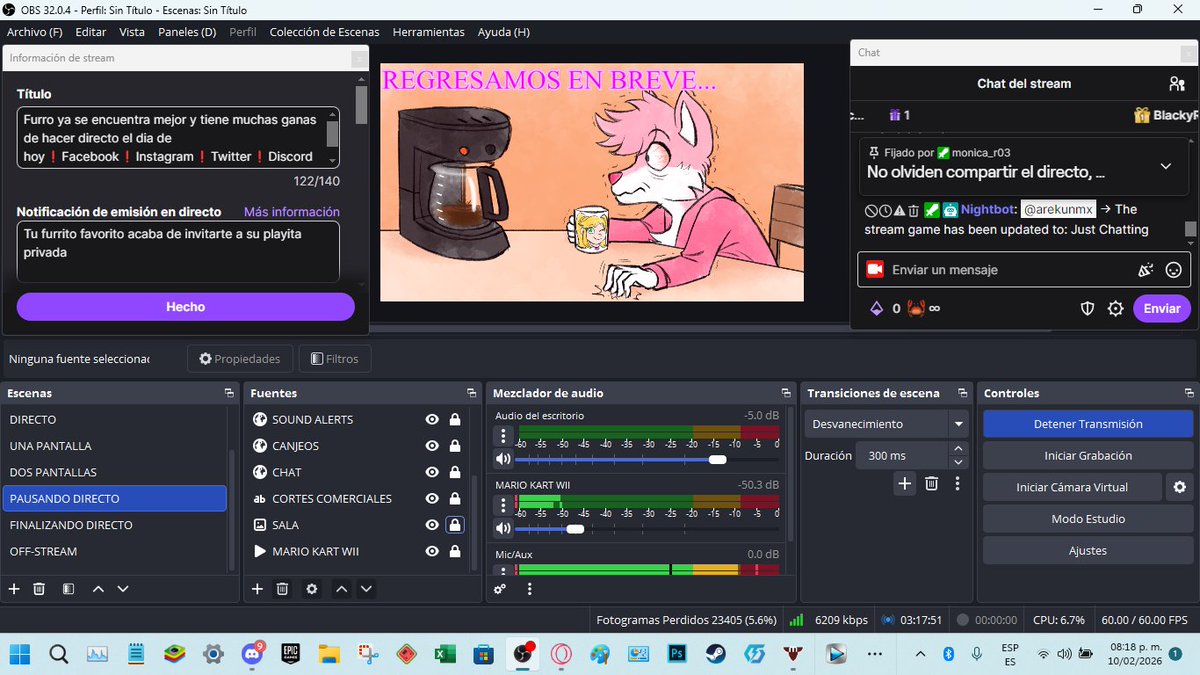Open the Editar menu
The image size is (1200, 675).
coord(91,32)
